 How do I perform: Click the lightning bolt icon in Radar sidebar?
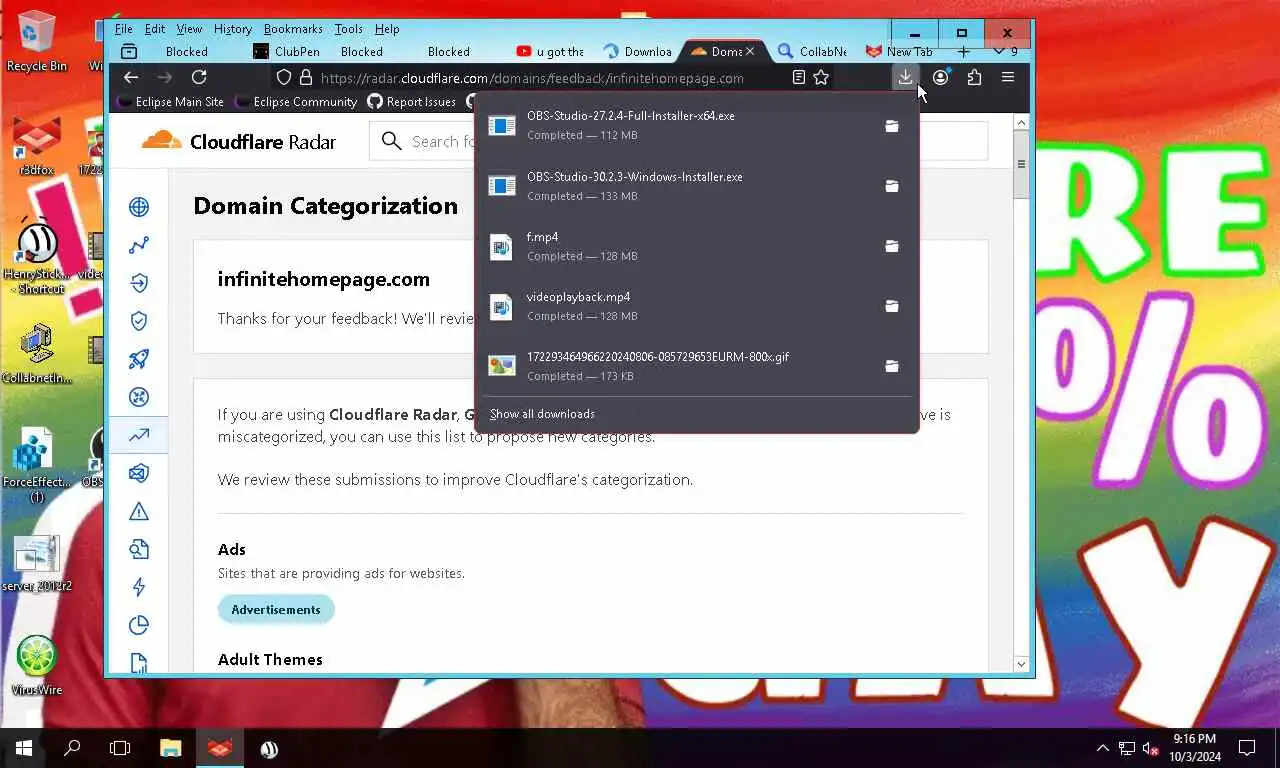click(139, 587)
